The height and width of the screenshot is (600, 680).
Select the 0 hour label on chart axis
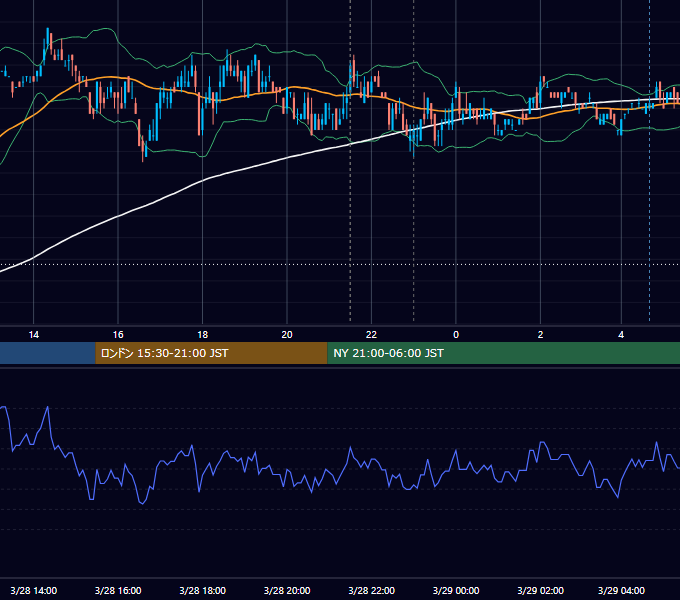456,335
